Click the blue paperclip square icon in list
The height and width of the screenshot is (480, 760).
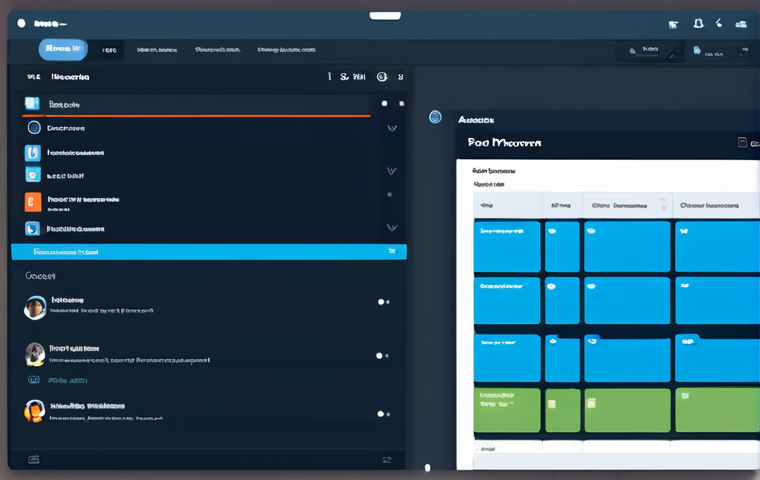coord(32,153)
